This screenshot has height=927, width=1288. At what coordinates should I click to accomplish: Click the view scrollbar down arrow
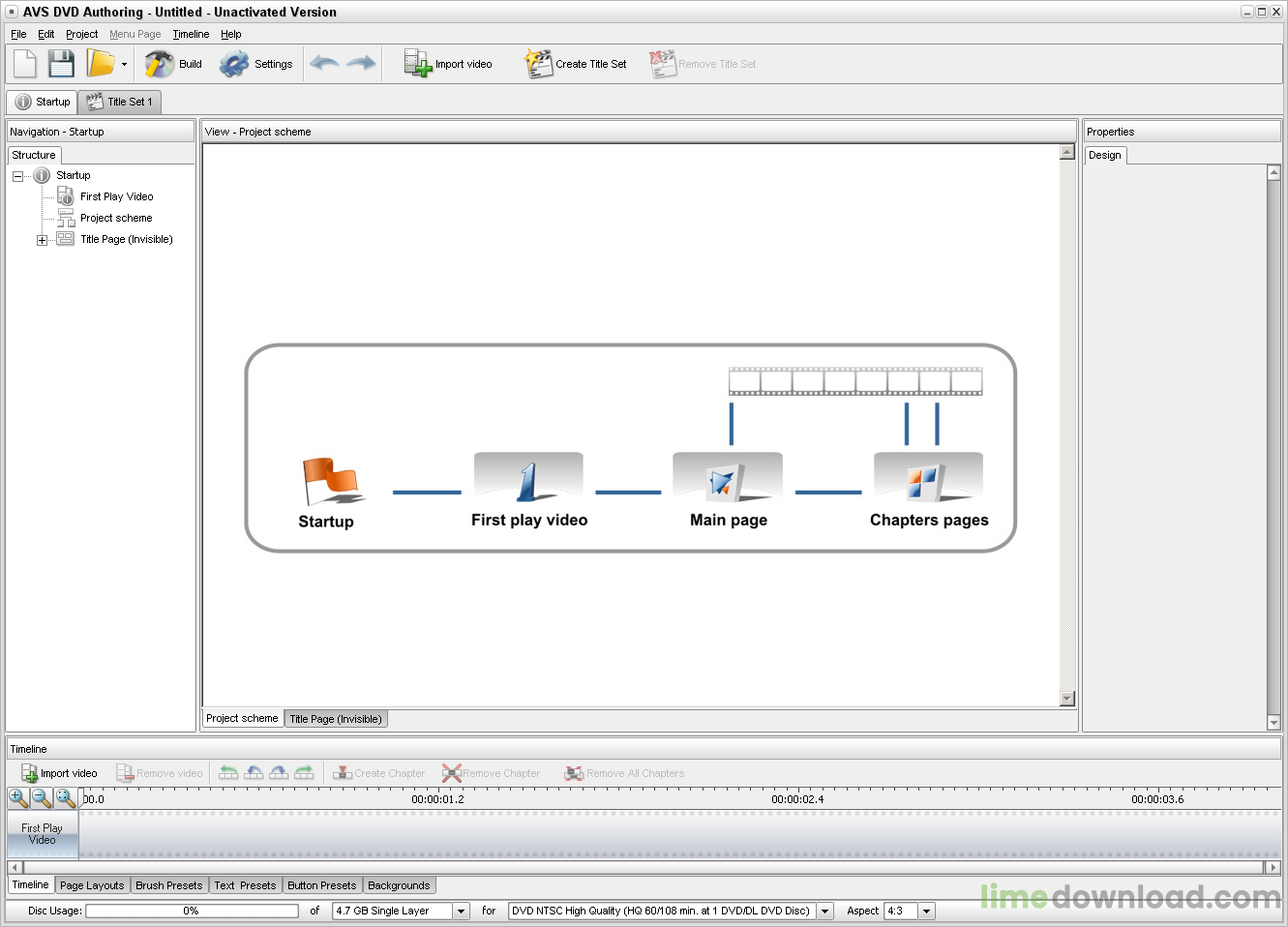coord(1067,699)
